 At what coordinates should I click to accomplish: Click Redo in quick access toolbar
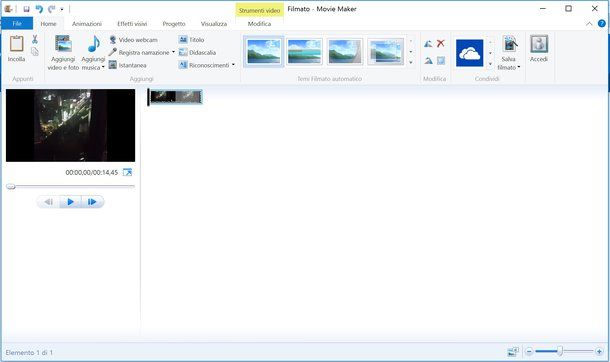click(x=52, y=9)
